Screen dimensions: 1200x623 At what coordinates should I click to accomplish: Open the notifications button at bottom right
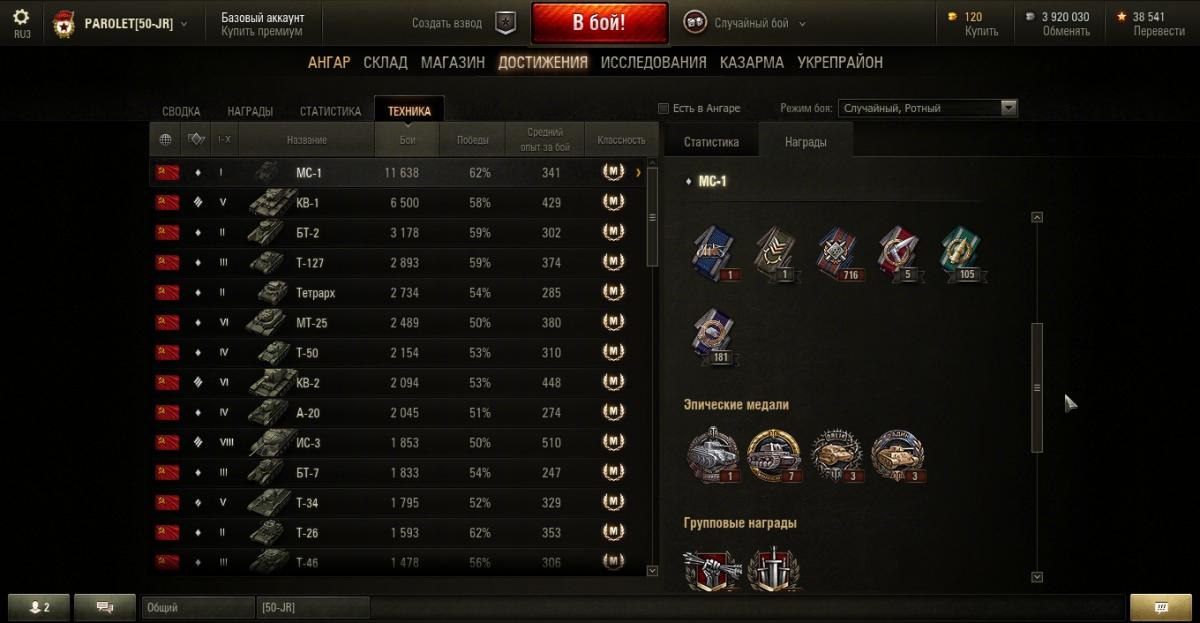(1160, 607)
